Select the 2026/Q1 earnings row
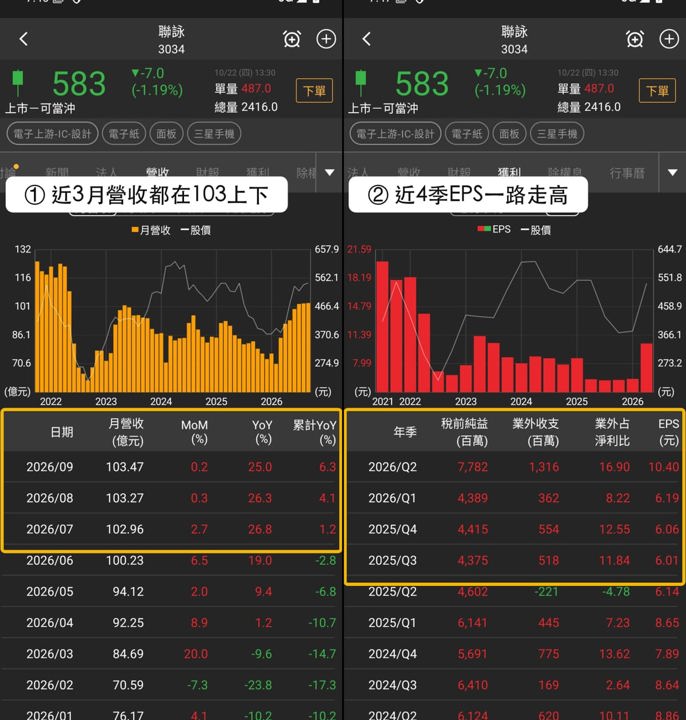Image resolution: width=686 pixels, height=720 pixels. point(514,498)
